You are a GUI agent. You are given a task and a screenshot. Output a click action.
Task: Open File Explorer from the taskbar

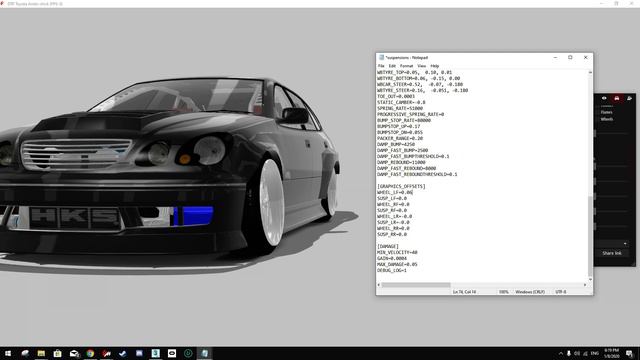click(x=41, y=353)
